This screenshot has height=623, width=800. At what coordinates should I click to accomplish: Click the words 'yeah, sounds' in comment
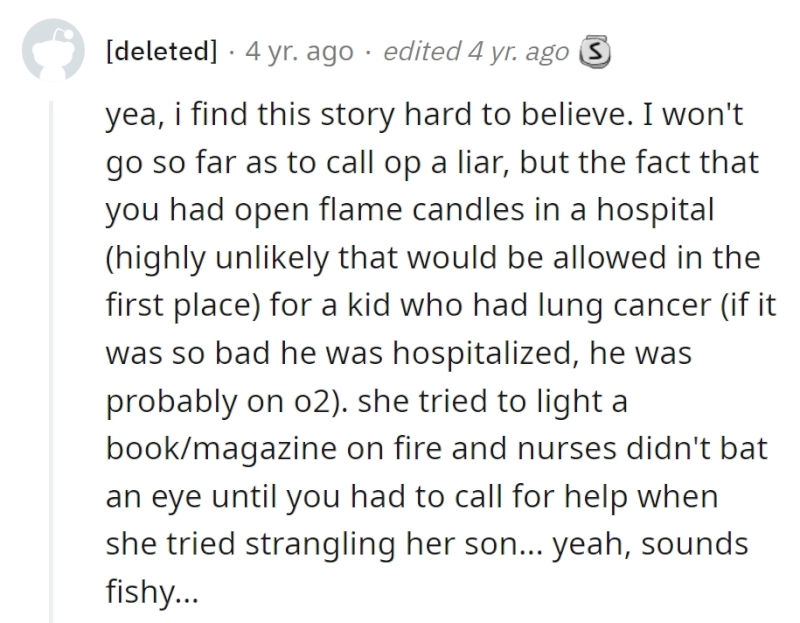point(651,544)
